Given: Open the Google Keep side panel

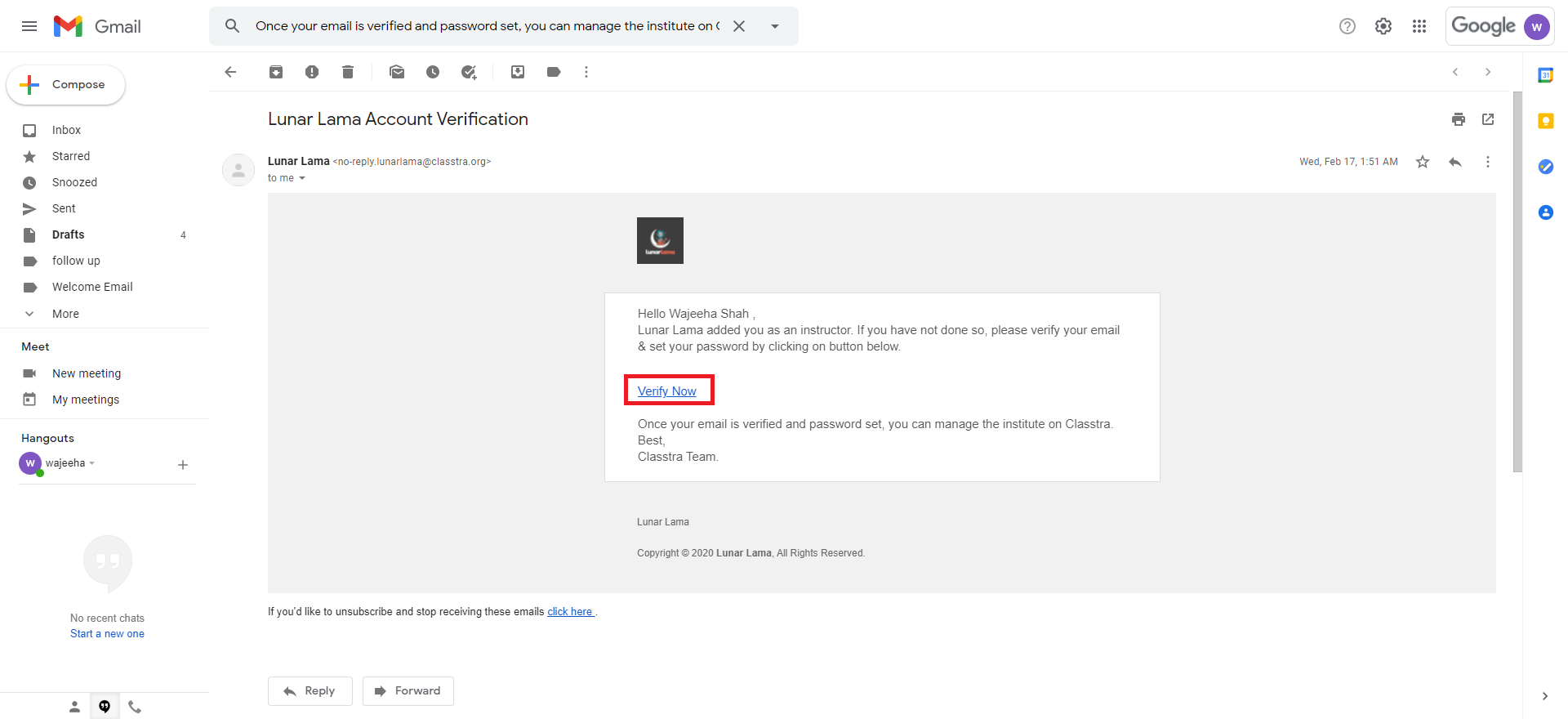Looking at the screenshot, I should point(1545,121).
